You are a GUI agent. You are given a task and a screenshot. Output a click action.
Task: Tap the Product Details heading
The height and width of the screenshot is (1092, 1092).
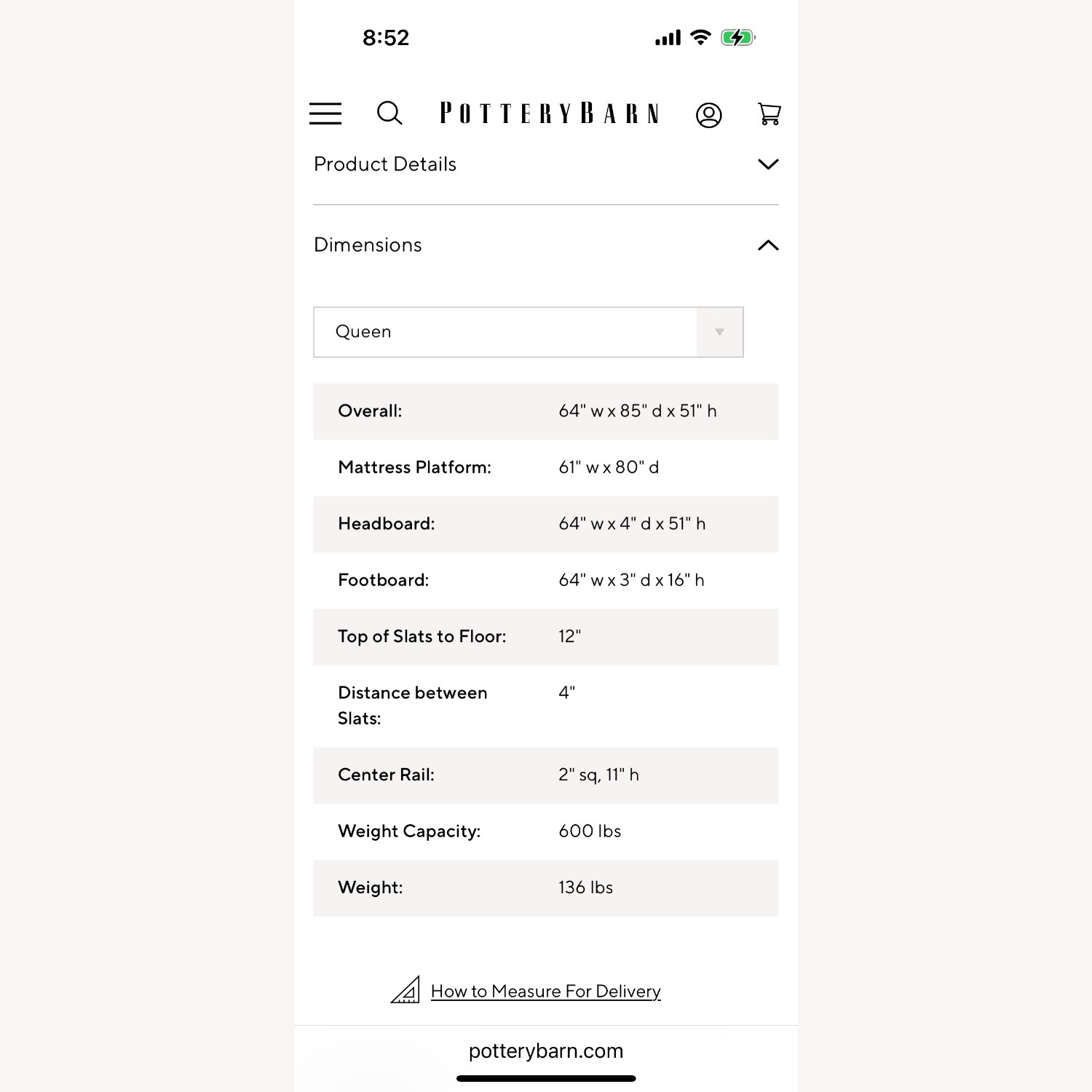pyautogui.click(x=385, y=165)
